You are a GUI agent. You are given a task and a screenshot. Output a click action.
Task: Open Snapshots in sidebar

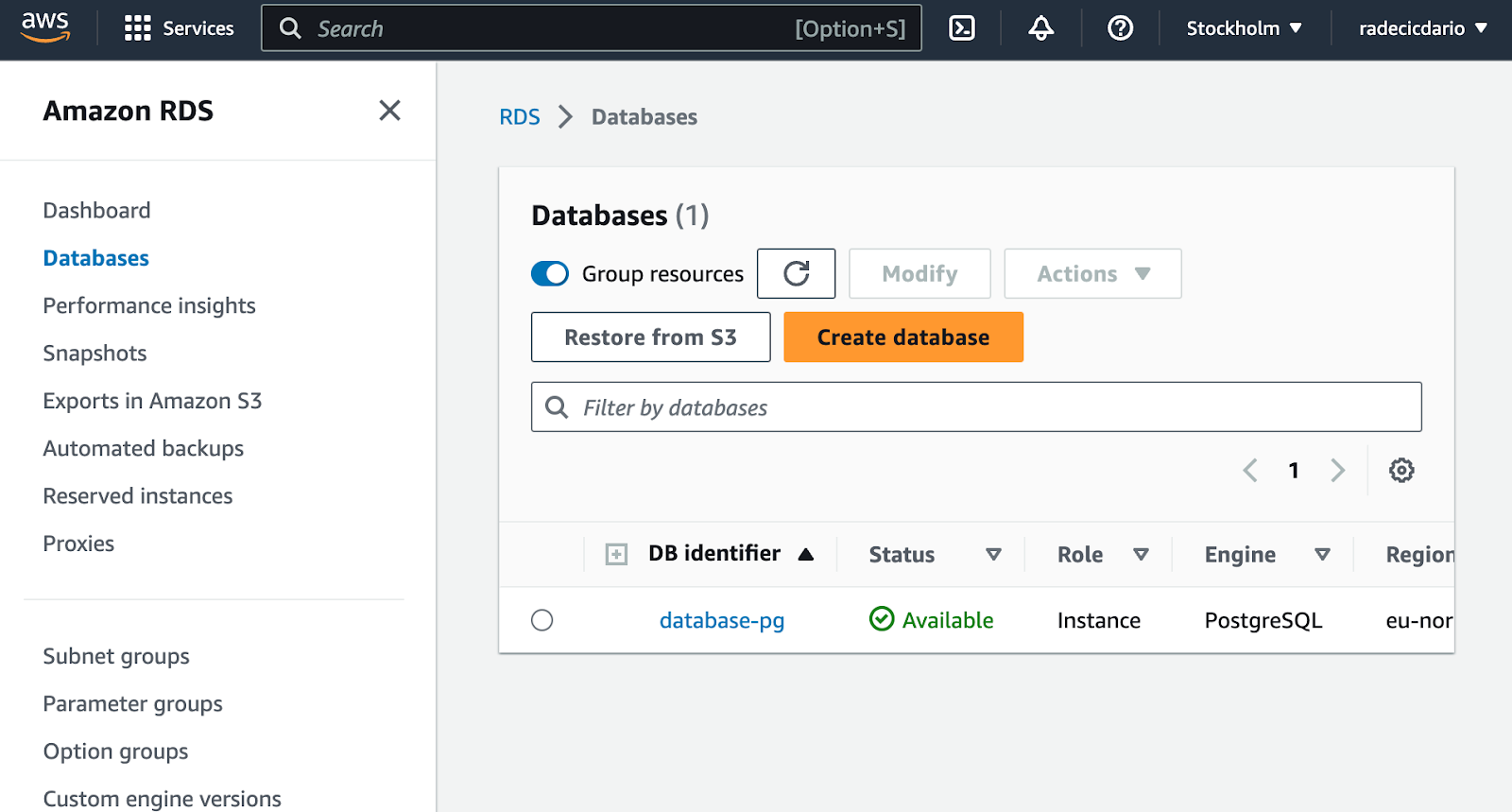pos(94,353)
